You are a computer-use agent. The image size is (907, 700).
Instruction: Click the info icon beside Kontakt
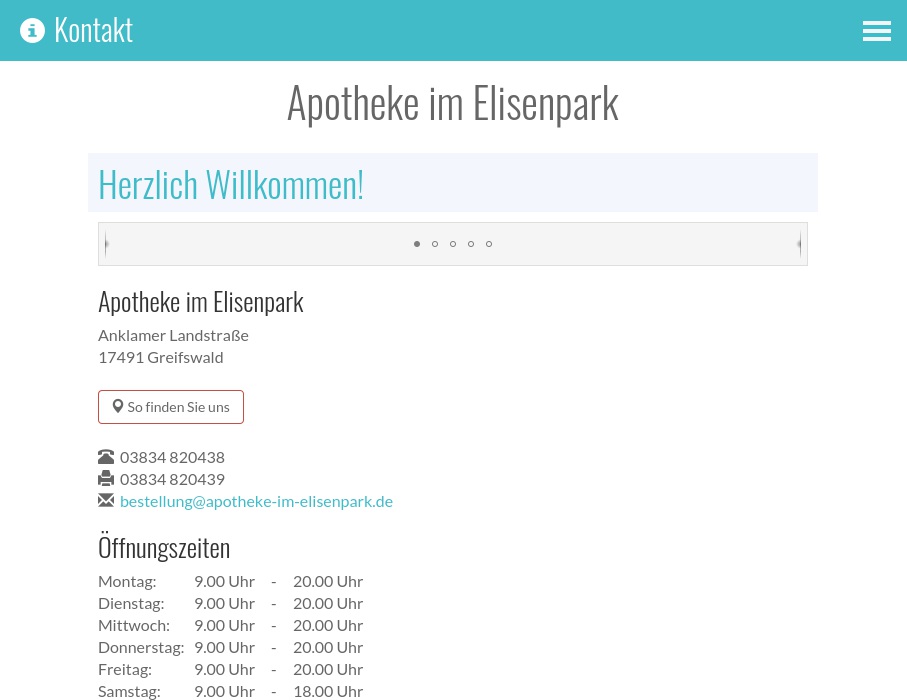33,30
